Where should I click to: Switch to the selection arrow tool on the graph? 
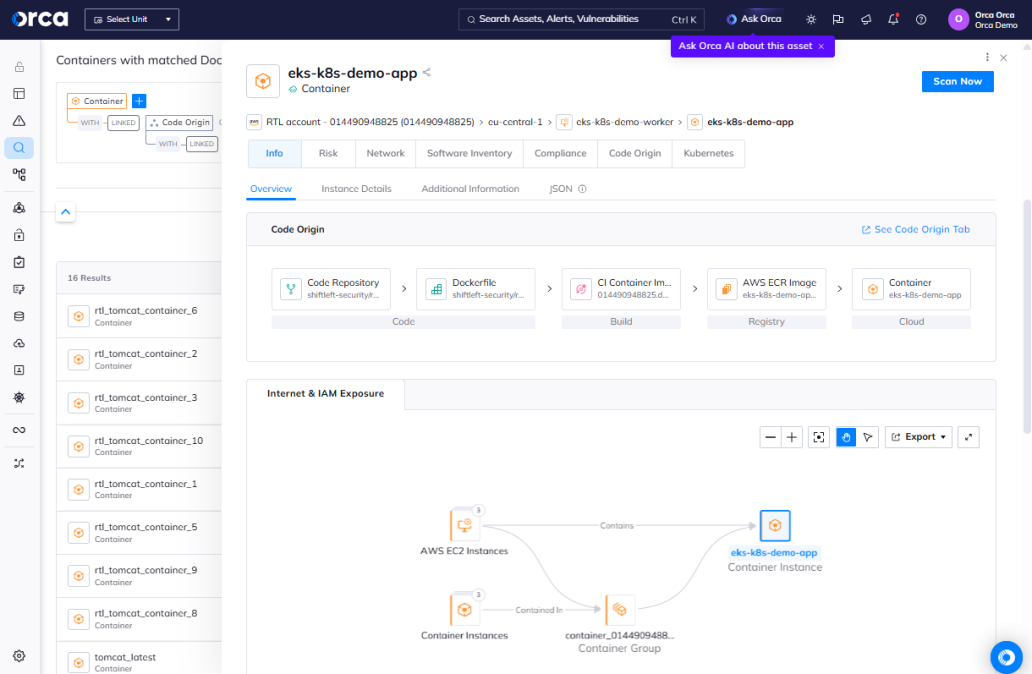coord(866,437)
